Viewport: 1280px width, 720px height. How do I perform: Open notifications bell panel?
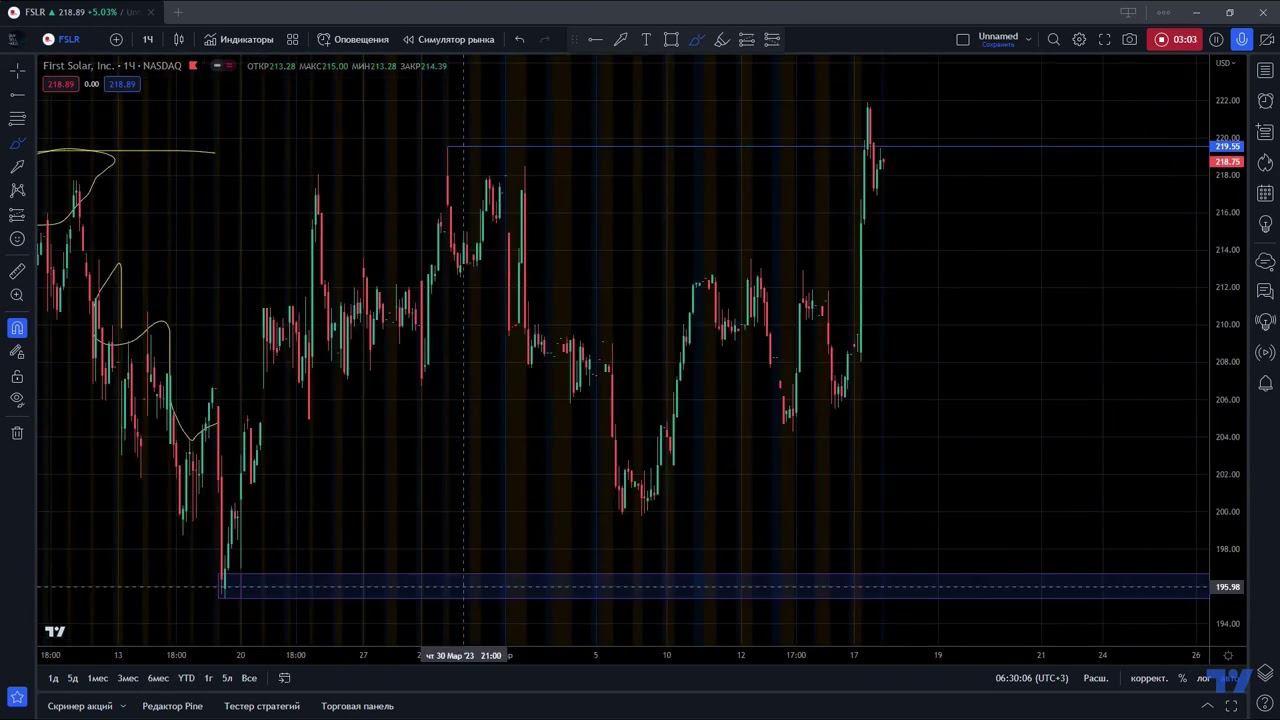tap(1265, 383)
